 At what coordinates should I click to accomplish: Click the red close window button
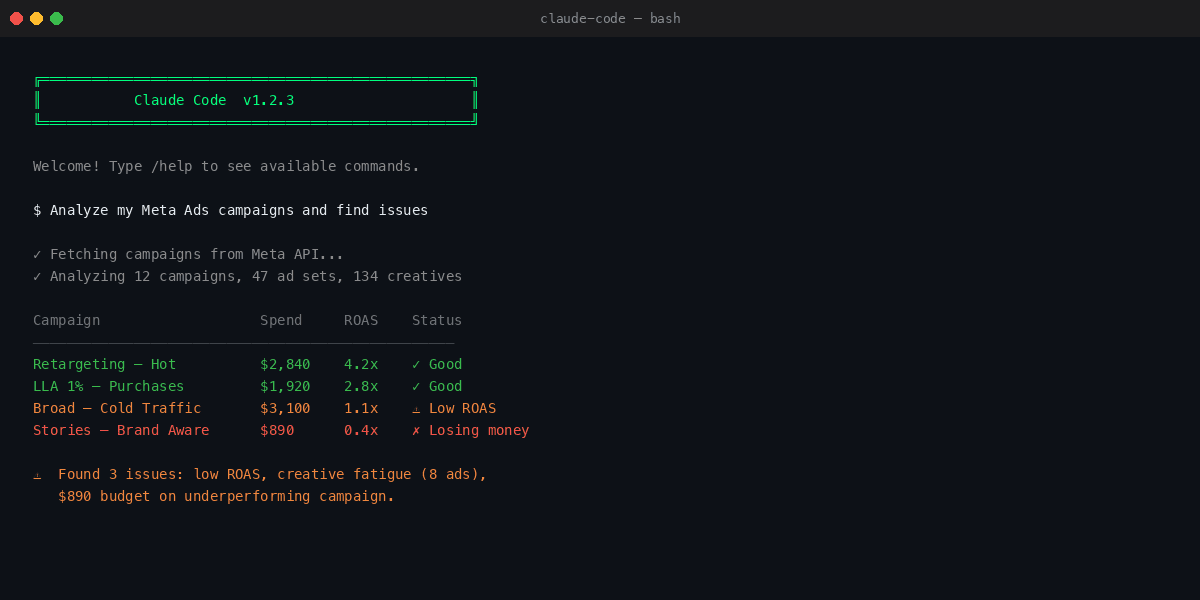click(16, 18)
